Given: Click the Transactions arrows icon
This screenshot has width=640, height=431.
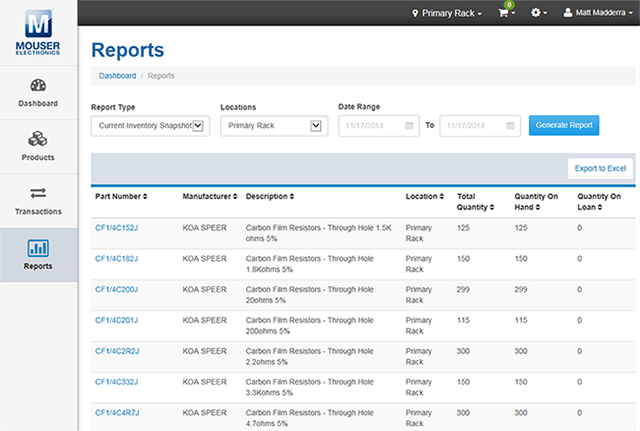Looking at the screenshot, I should tap(38, 193).
